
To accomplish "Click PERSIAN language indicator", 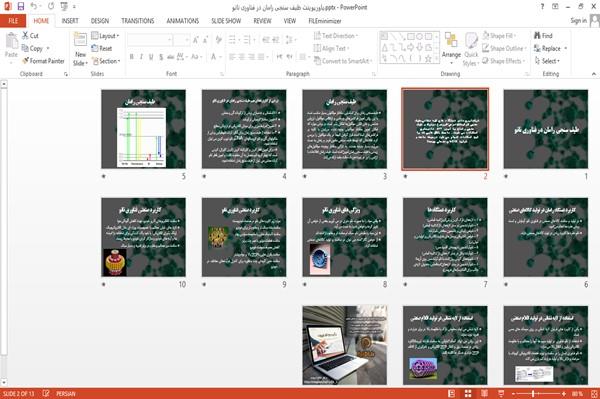I will tap(66, 393).
